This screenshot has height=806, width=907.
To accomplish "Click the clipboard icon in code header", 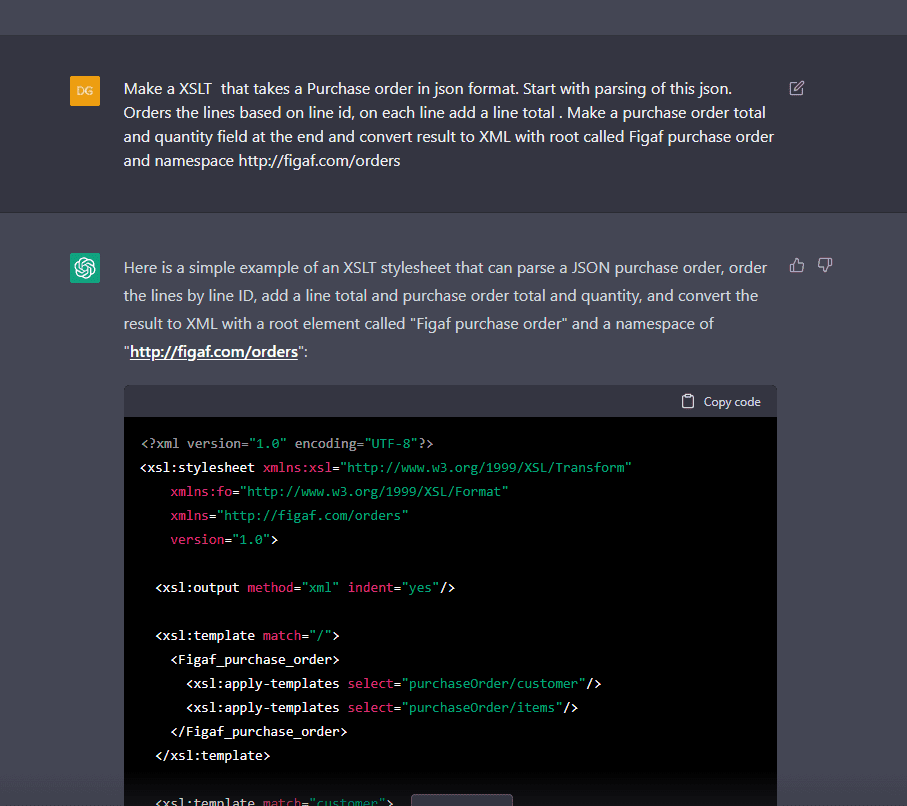I will [x=688, y=402].
